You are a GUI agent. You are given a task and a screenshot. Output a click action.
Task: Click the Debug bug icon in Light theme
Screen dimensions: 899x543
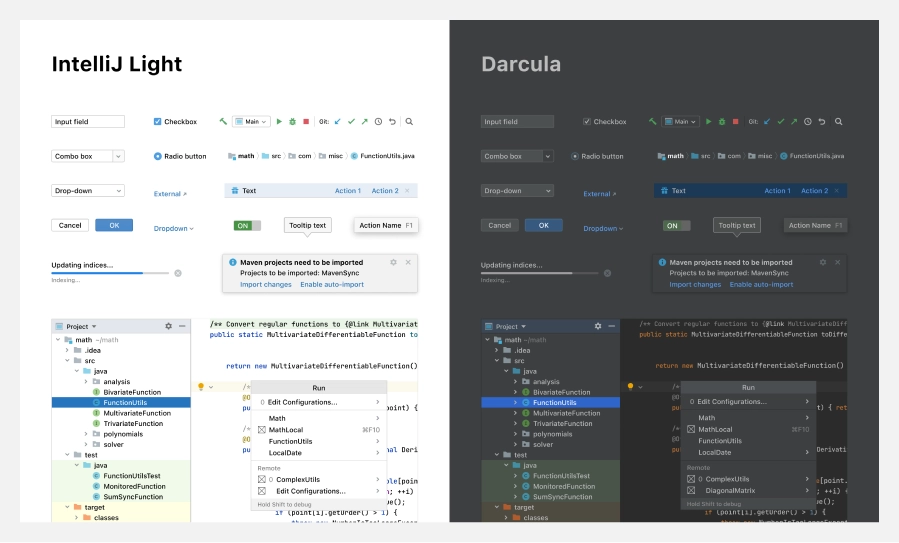(x=292, y=122)
